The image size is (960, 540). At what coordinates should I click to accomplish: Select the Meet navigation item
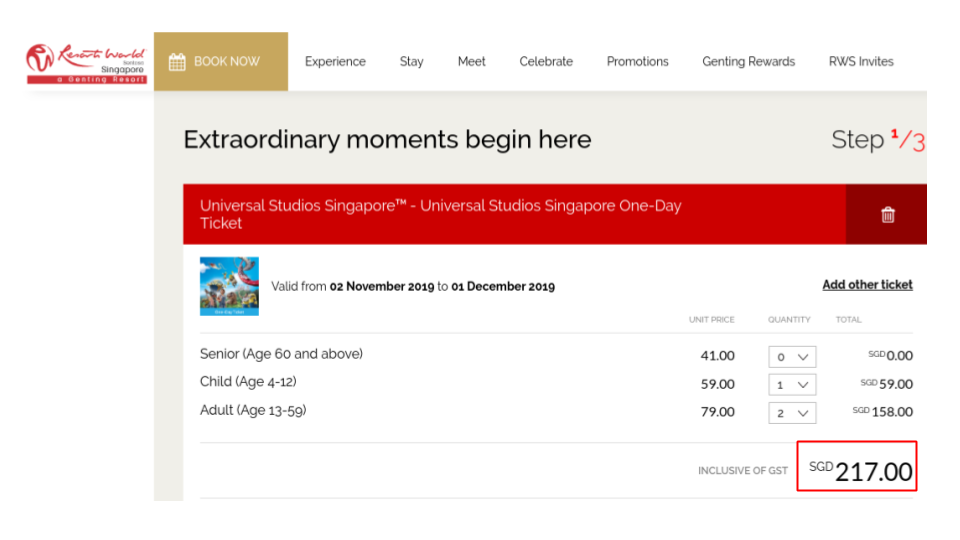click(472, 62)
